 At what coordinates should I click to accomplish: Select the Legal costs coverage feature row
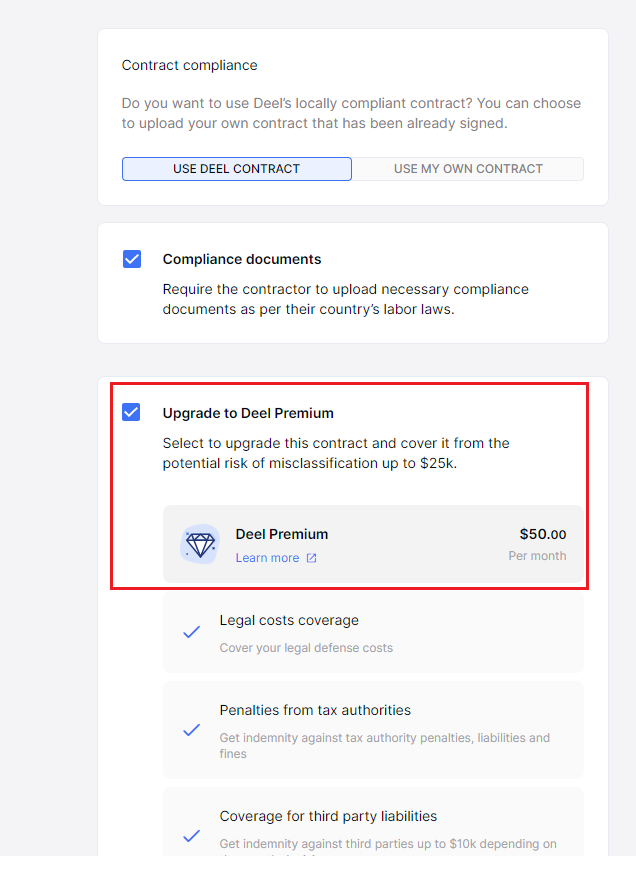373,632
